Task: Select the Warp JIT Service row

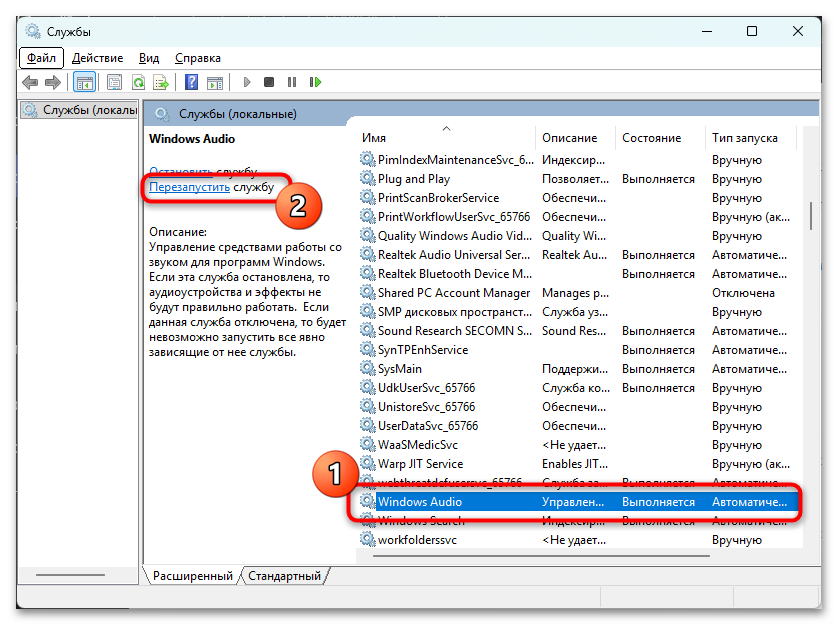Action: point(579,464)
